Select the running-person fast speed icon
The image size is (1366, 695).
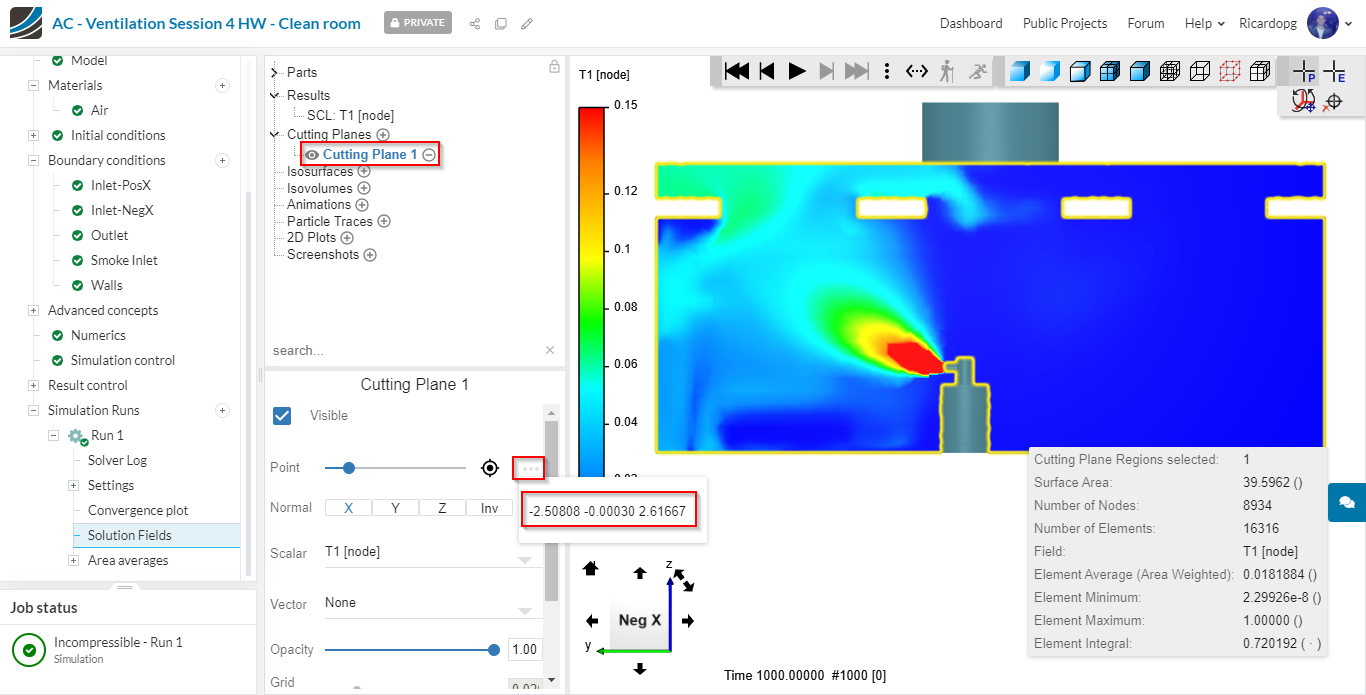tap(978, 71)
